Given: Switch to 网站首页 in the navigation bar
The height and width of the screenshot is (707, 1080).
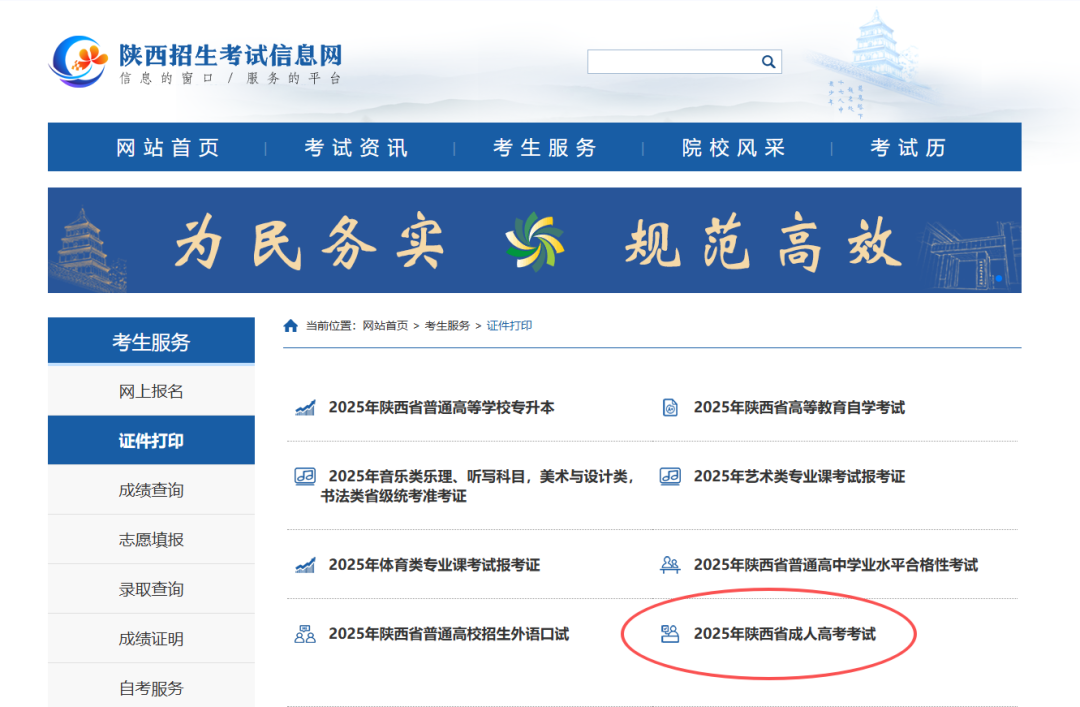Looking at the screenshot, I should click(x=168, y=146).
